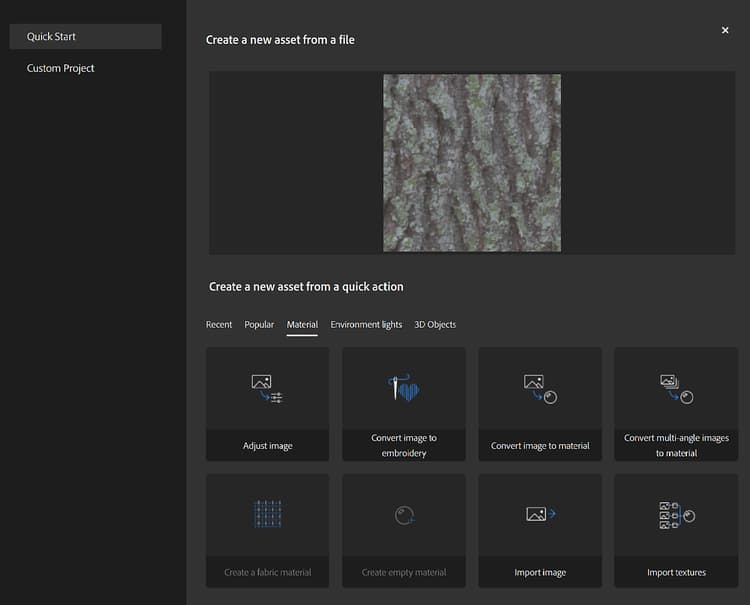750x605 pixels.
Task: Select Quick Start in the sidebar
Action: coord(86,36)
